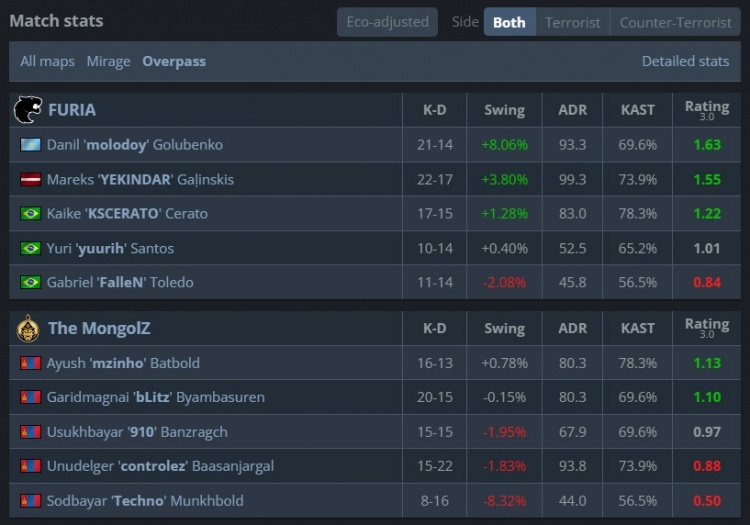Click the FURIA panther team logo
Viewport: 750px width, 525px height.
(28, 109)
